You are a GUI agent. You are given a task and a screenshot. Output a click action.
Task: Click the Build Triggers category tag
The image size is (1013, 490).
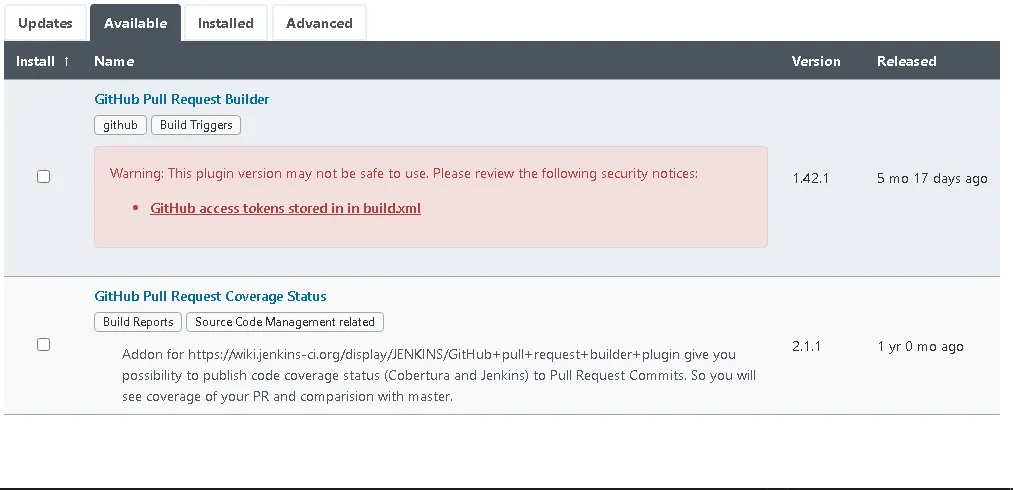coord(196,125)
